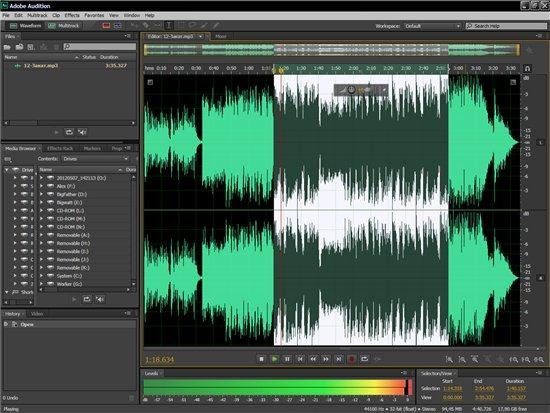Viewport: 550px width, 413px height.
Task: Click the HUD volume knob over the waveform
Action: 351,90
